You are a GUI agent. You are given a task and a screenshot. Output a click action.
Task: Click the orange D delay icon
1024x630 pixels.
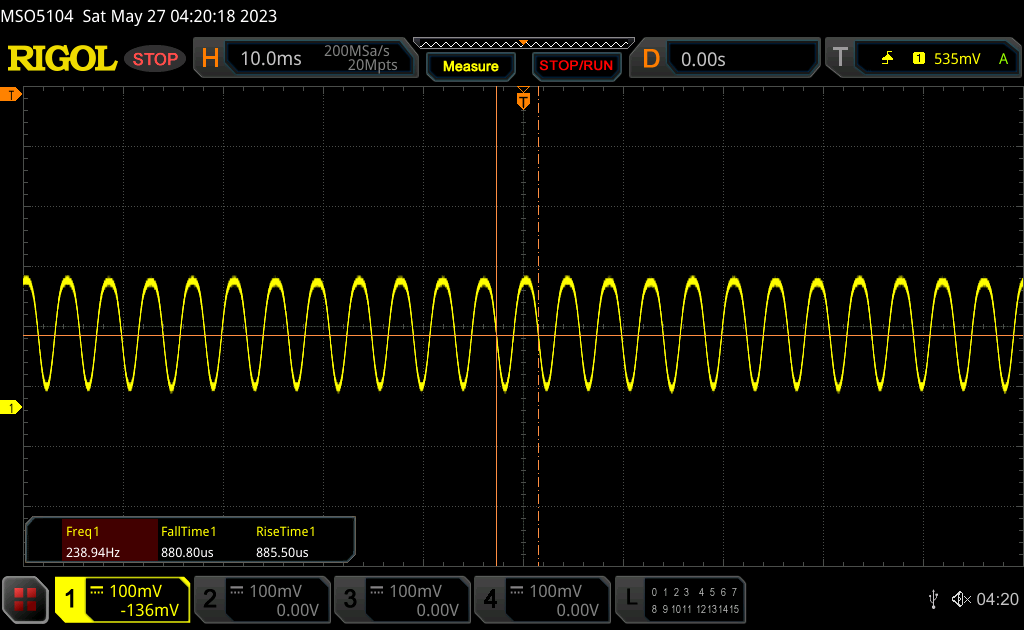(x=651, y=59)
